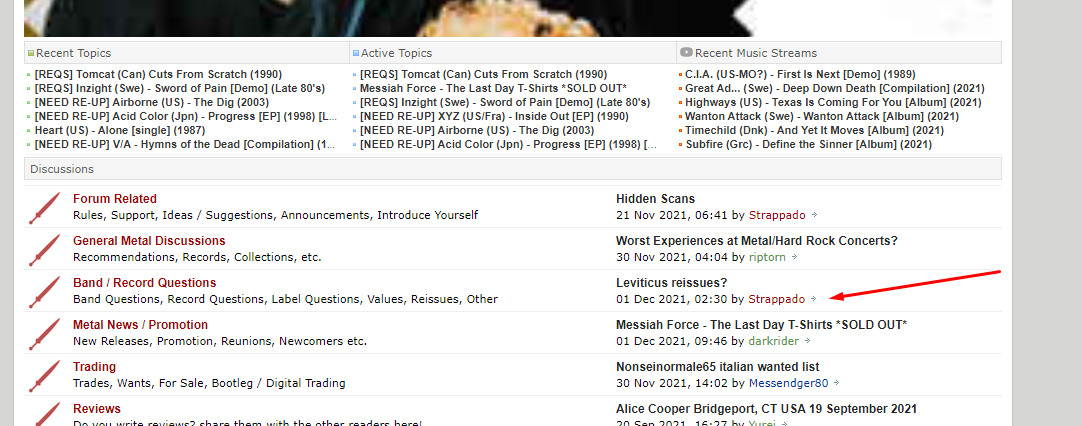The image size is (1082, 426).
Task: View Messendger80's user profile
Action: 789,383
